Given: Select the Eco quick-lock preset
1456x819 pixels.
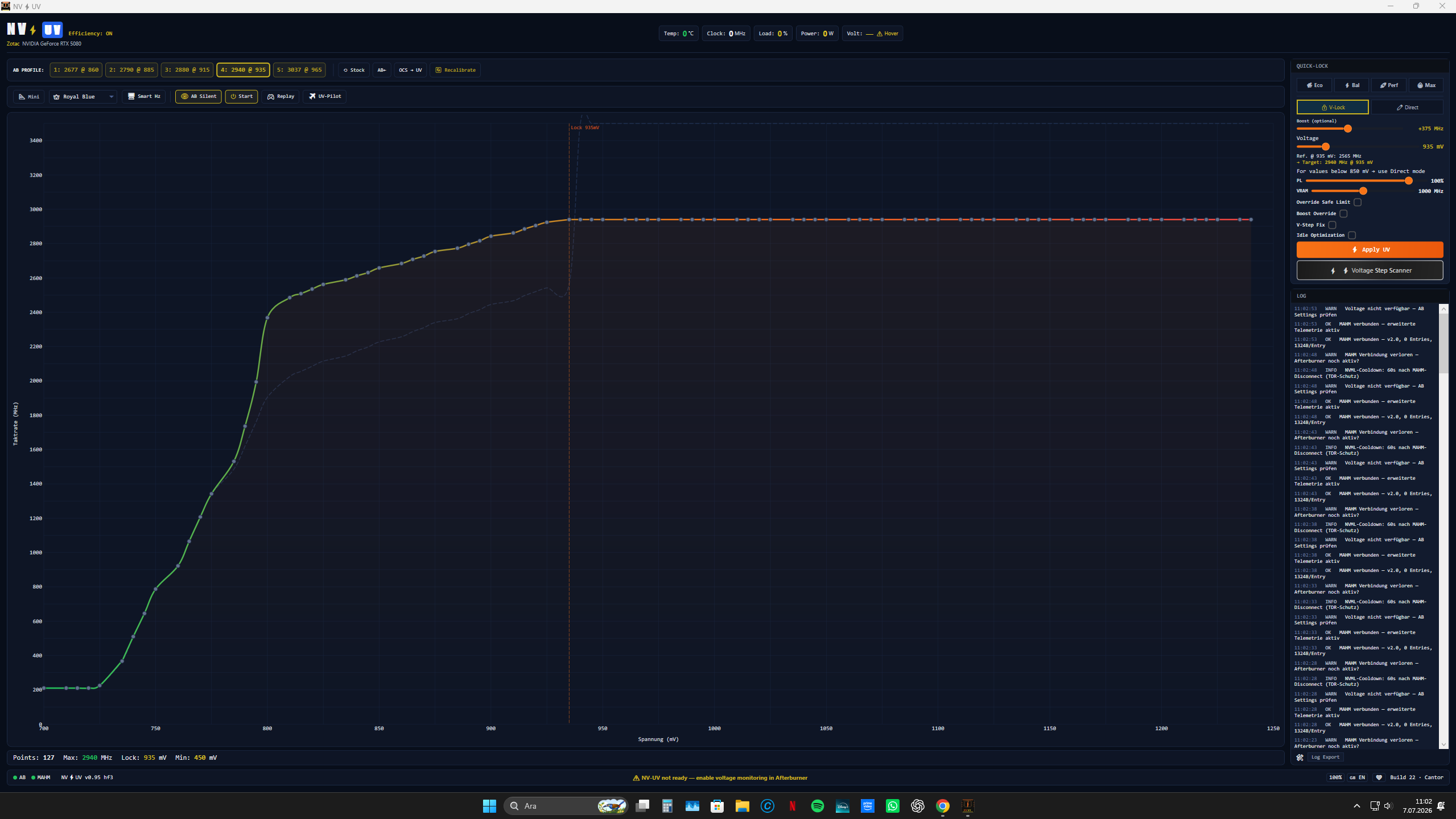Looking at the screenshot, I should [x=1314, y=85].
